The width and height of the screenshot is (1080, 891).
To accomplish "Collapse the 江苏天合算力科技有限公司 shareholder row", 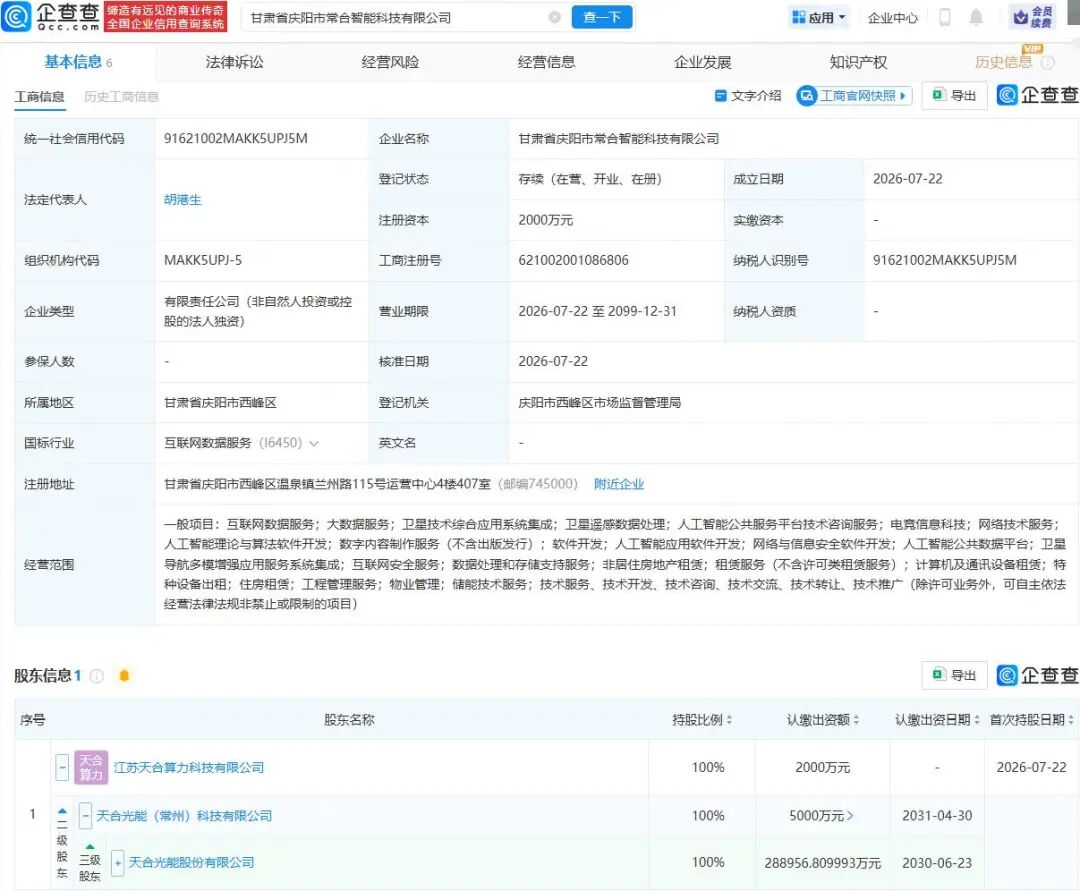I will [62, 767].
